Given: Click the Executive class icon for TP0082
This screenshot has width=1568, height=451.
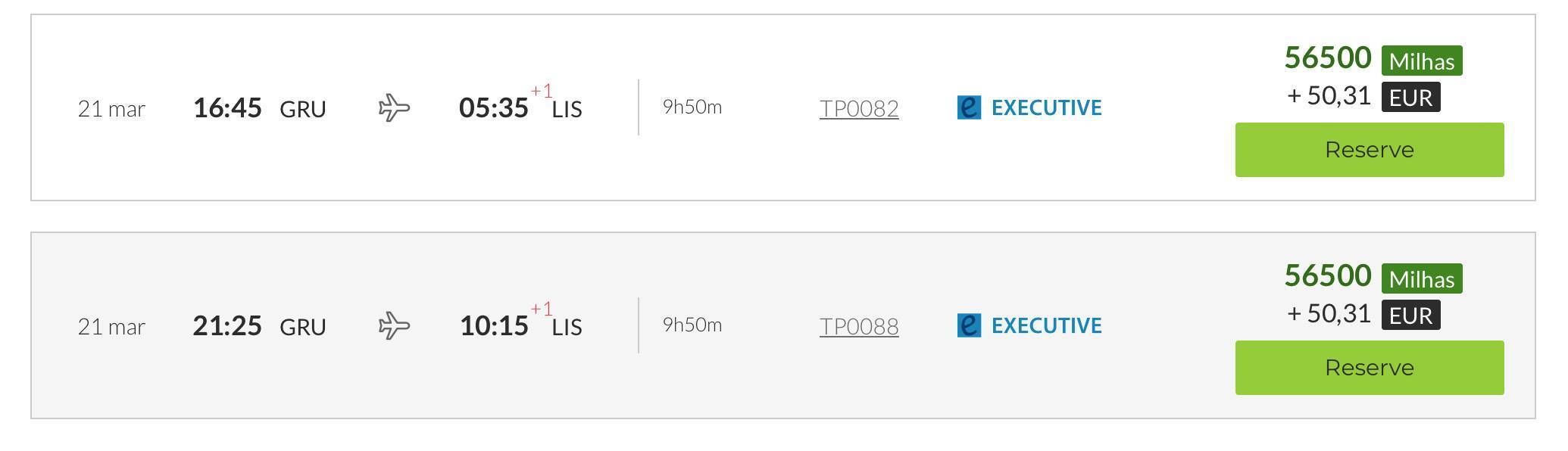Looking at the screenshot, I should (969, 107).
